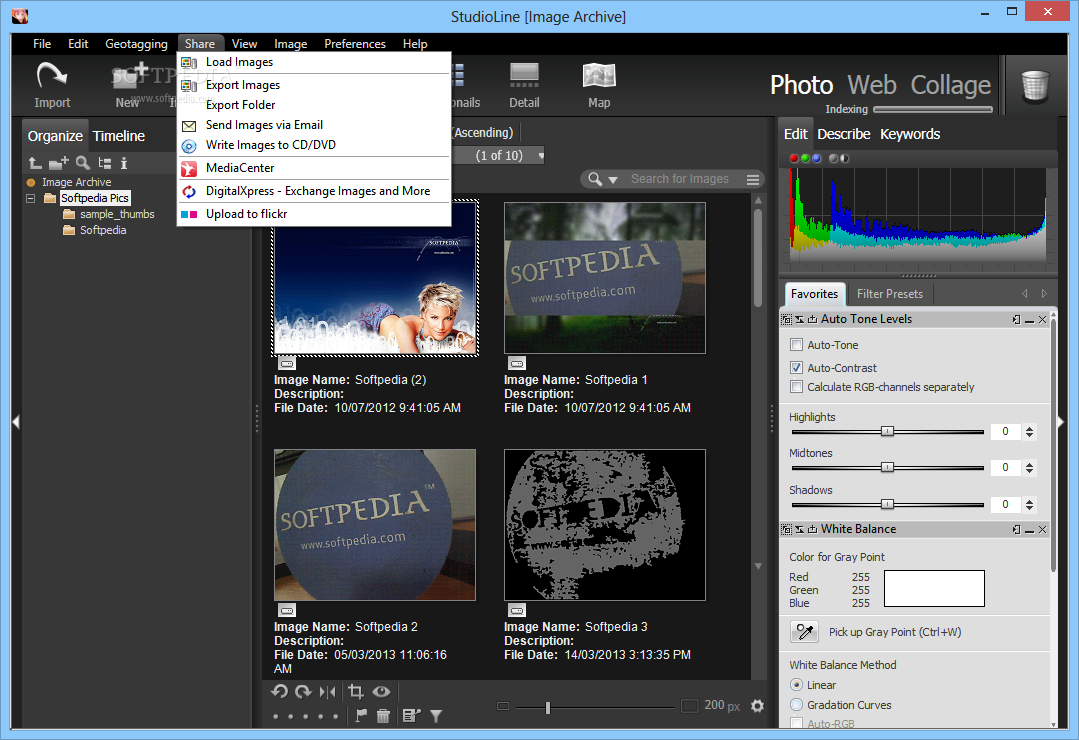1079x740 pixels.
Task: Click the magnifier icon in Organize toolbar
Action: [x=83, y=163]
